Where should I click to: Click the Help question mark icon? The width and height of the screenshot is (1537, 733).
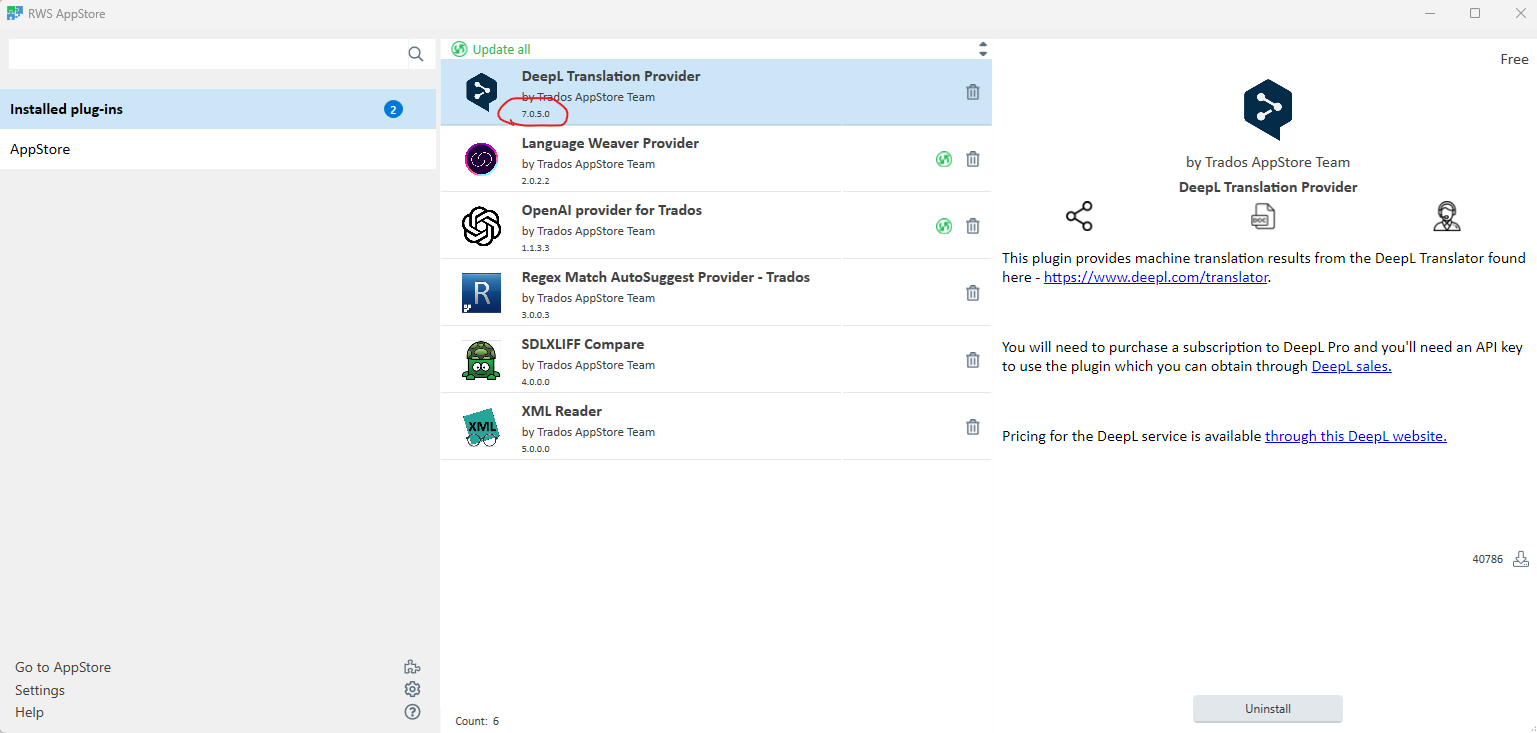pyautogui.click(x=412, y=712)
